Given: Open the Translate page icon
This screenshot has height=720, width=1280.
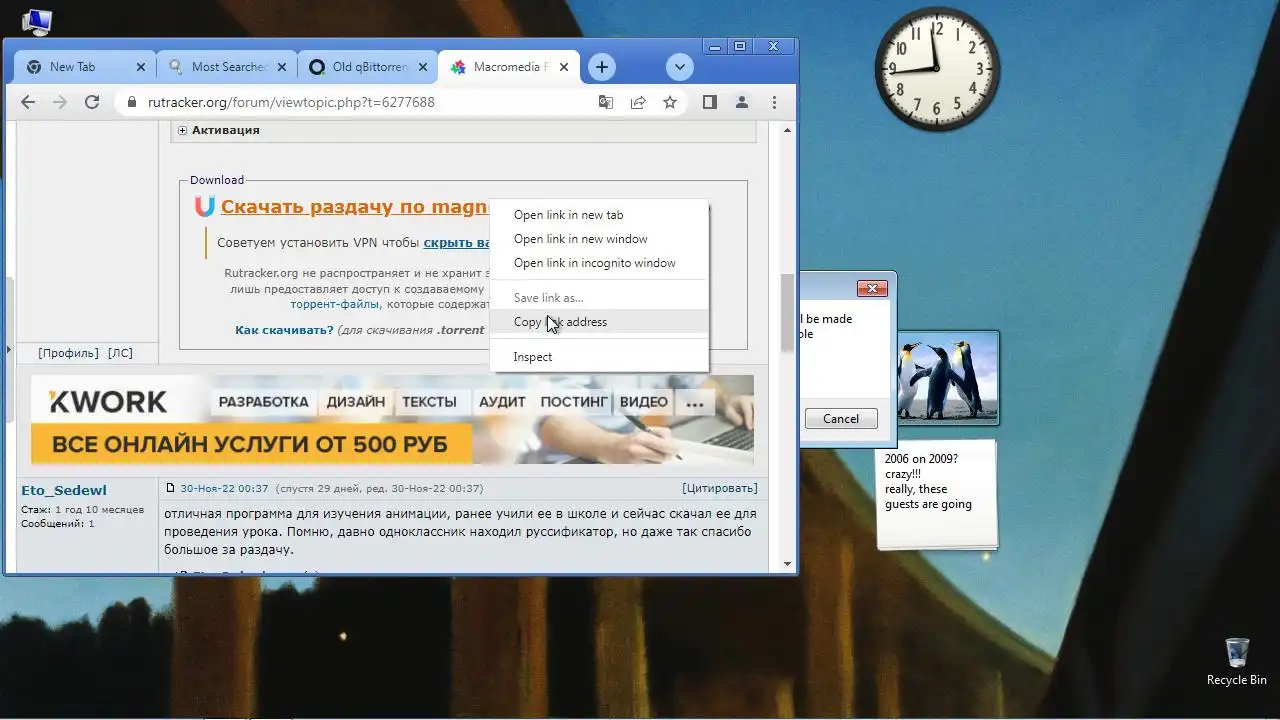Looking at the screenshot, I should point(606,102).
